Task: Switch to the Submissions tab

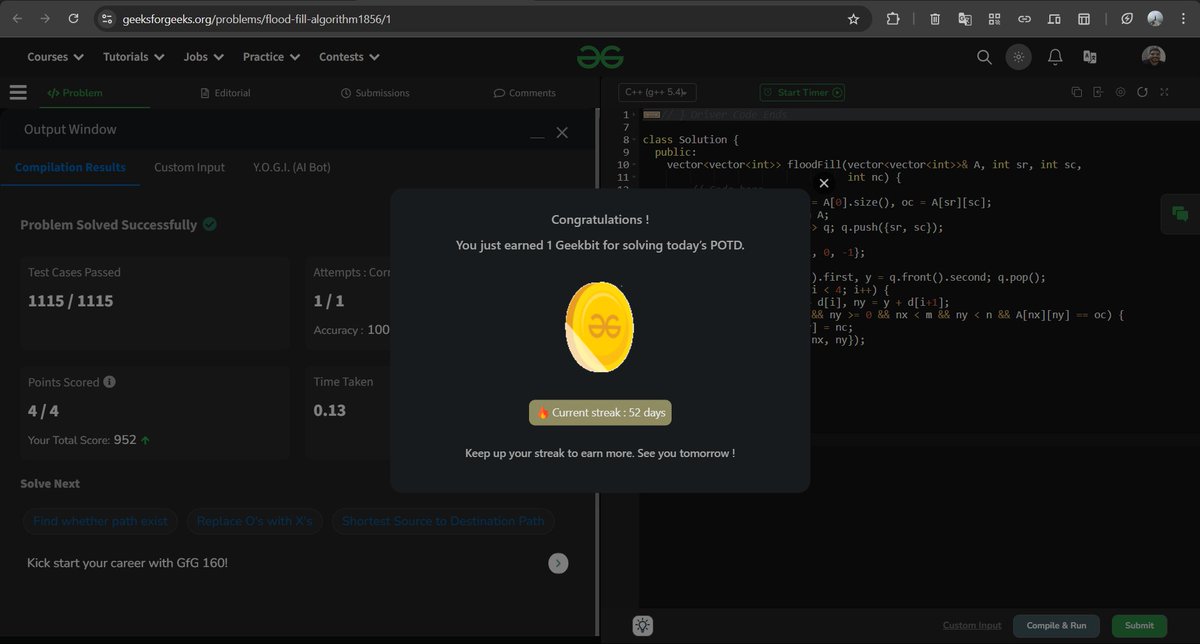Action: coord(375,93)
